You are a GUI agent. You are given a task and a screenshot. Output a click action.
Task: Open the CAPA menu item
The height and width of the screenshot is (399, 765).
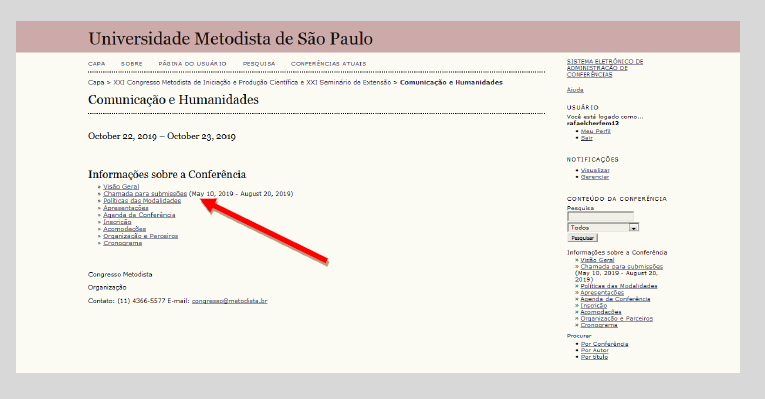(x=97, y=64)
